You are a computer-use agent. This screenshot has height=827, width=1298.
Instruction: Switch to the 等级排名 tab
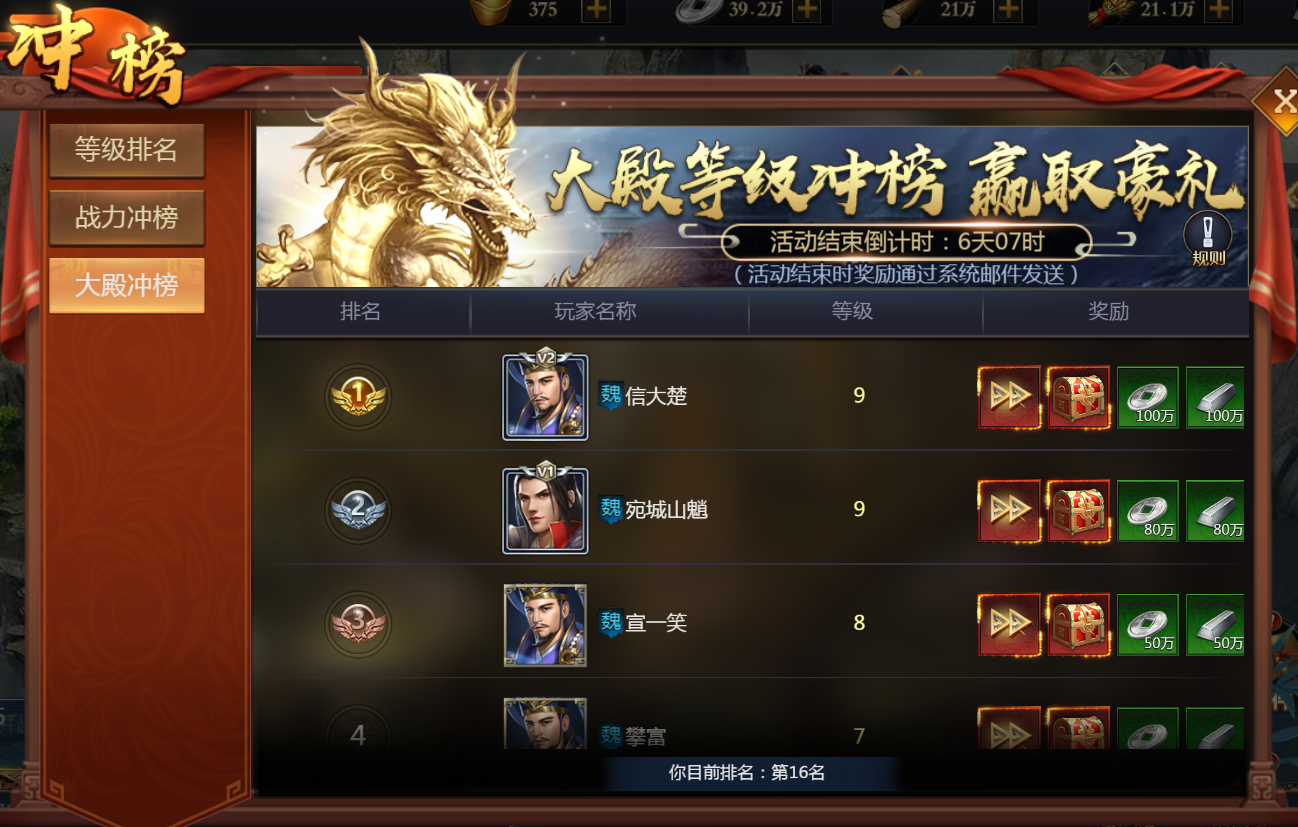tap(127, 151)
